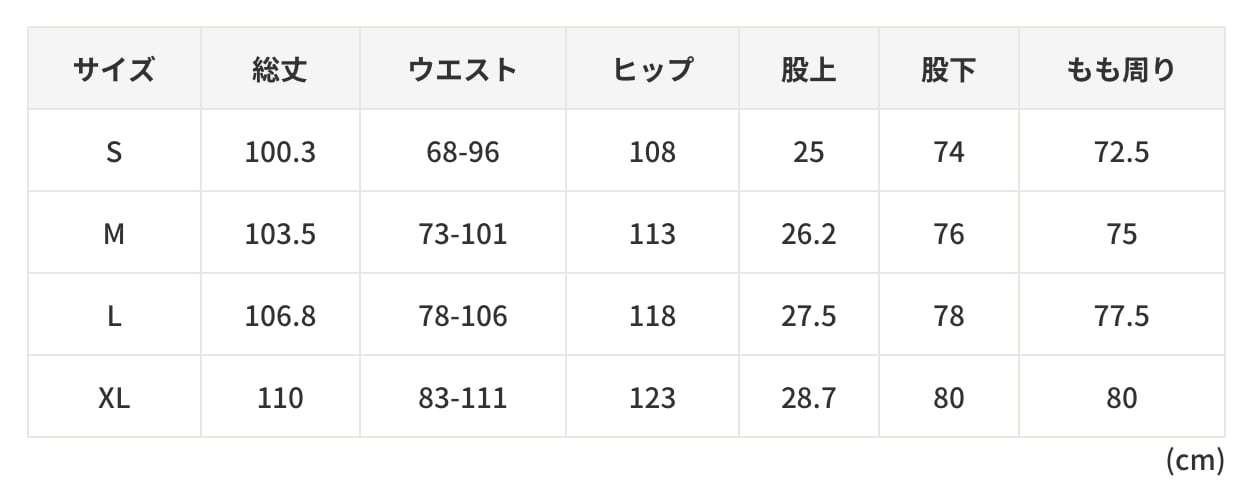This screenshot has height=494, width=1250.
Task: Select the 28.7 rise value cell
Action: (x=809, y=397)
